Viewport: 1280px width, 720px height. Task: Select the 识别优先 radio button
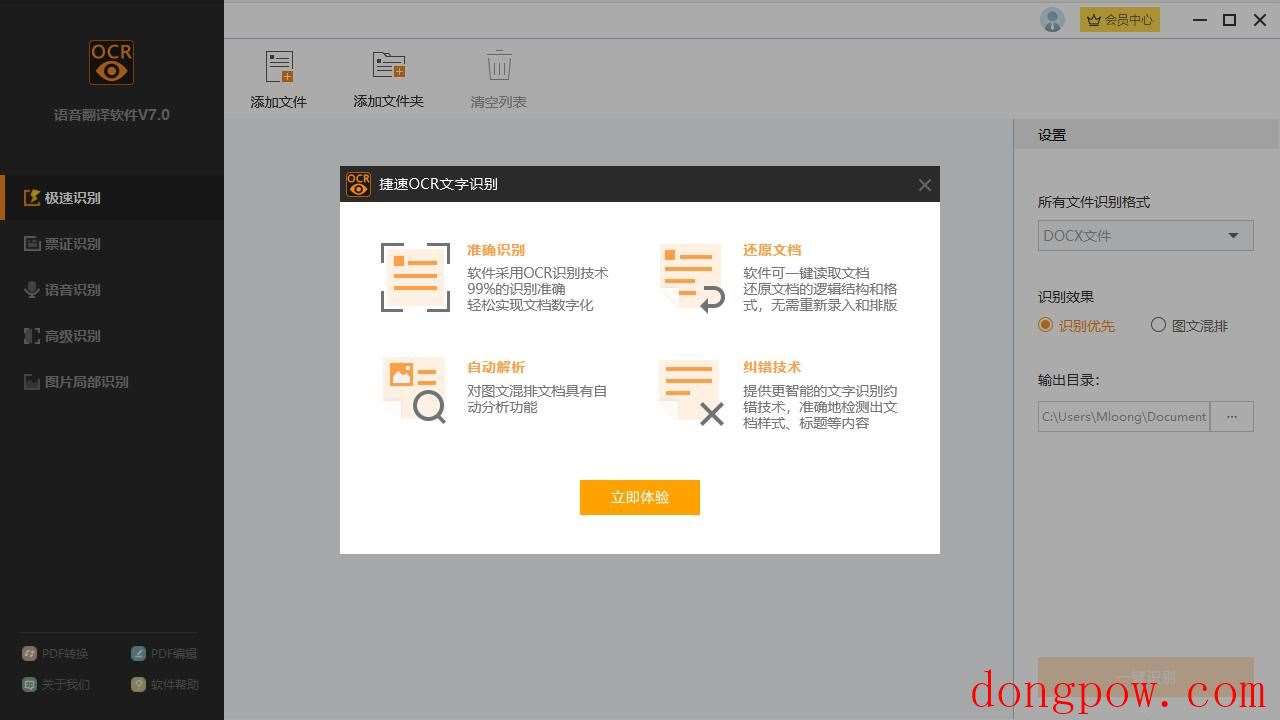click(x=1046, y=325)
